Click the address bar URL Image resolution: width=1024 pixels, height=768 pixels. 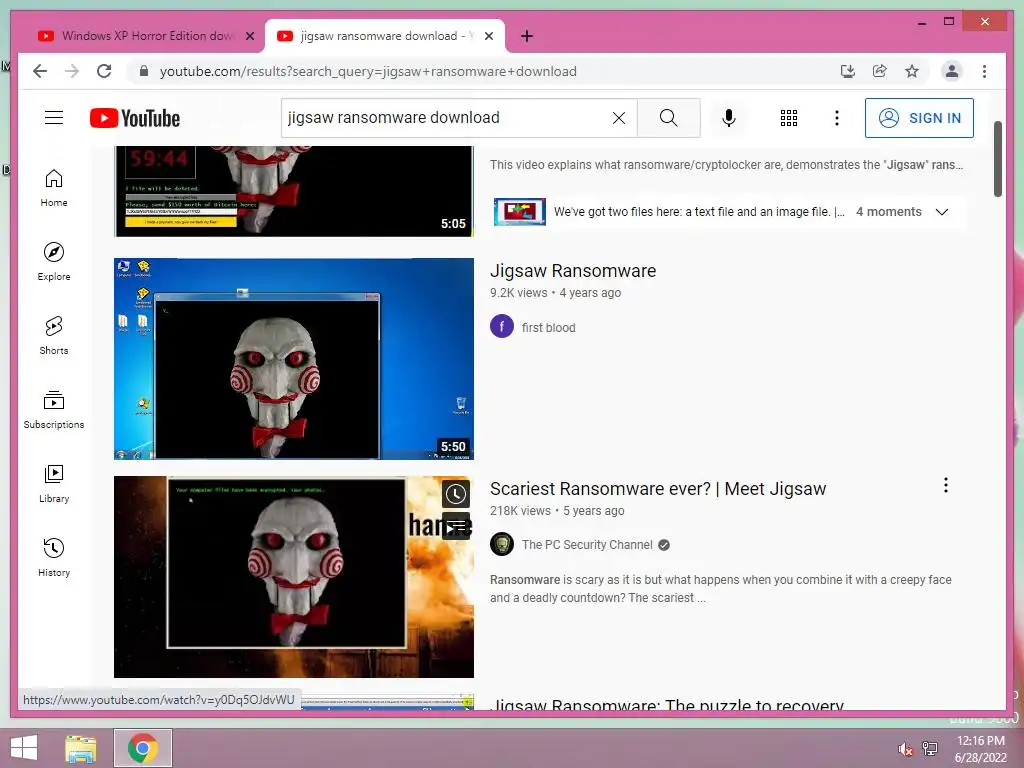(x=368, y=71)
